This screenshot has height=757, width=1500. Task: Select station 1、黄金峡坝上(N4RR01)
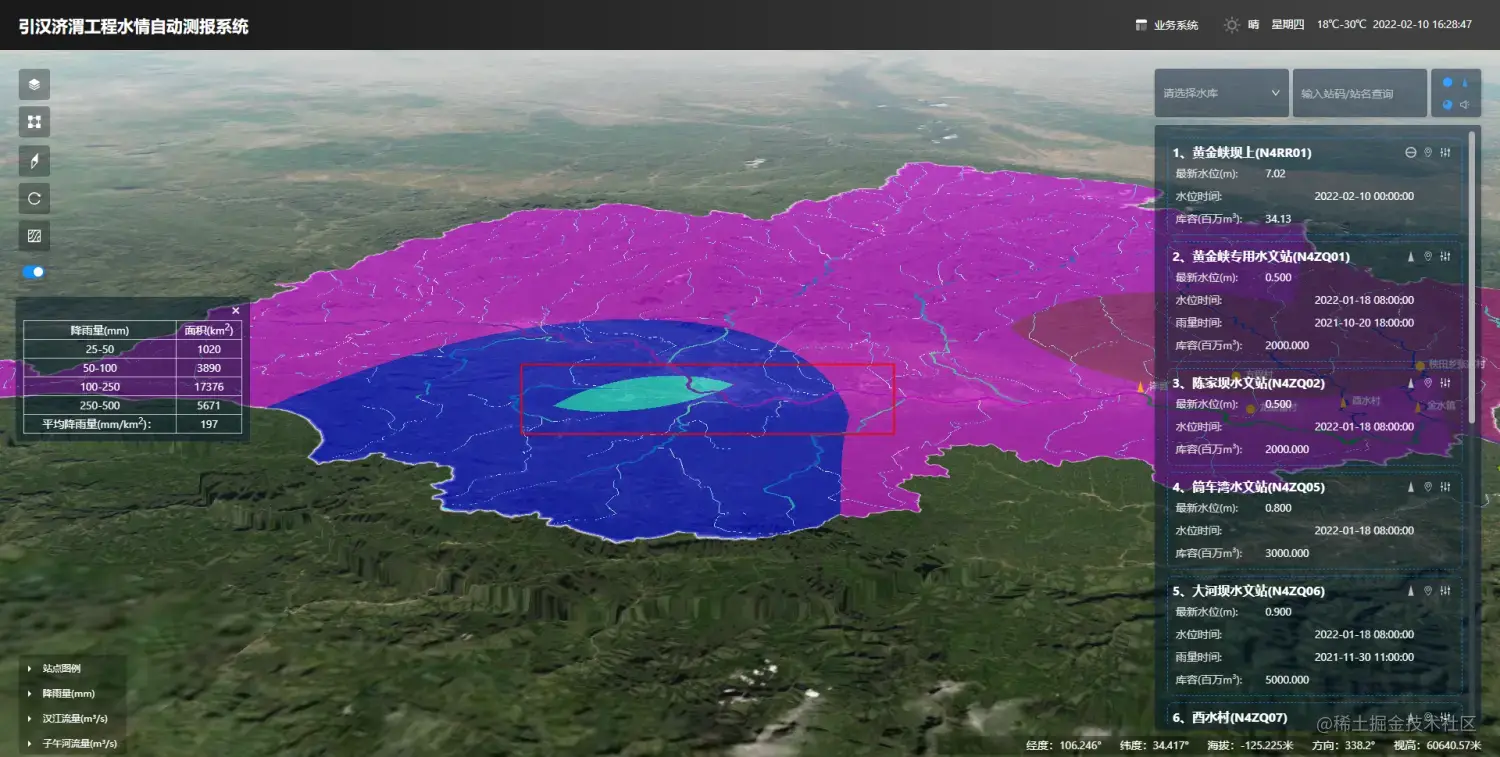[x=1242, y=153]
